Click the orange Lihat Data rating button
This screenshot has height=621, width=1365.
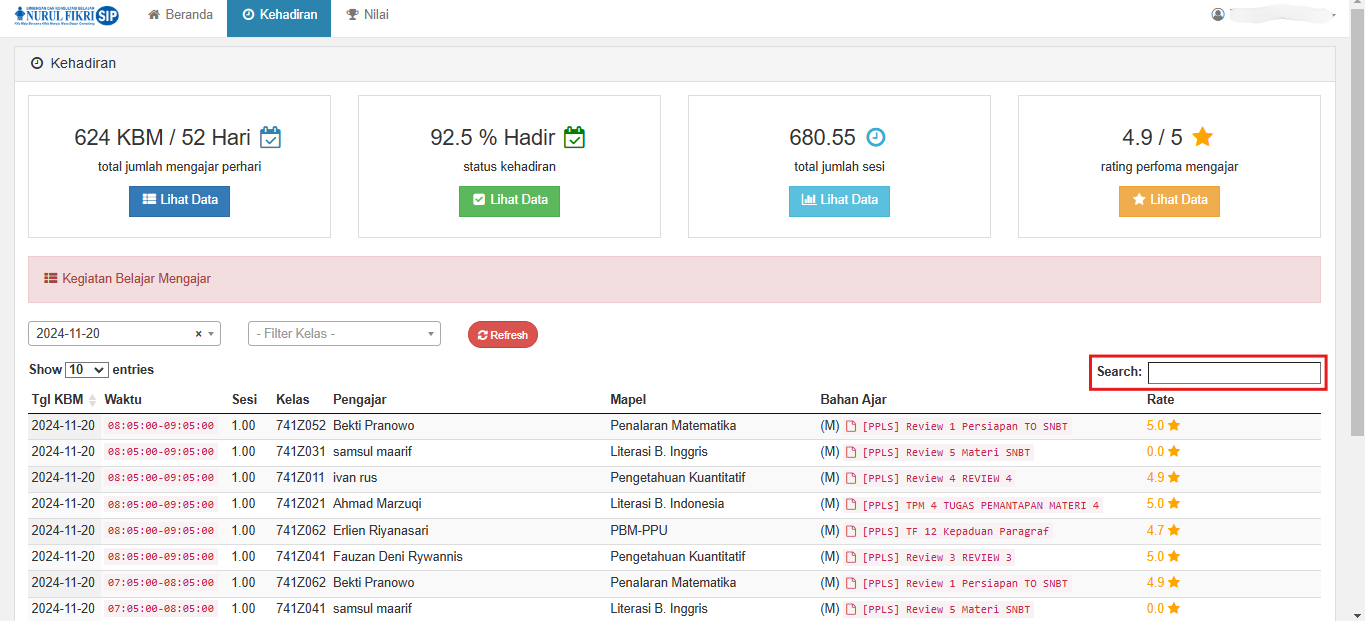[x=1169, y=200]
